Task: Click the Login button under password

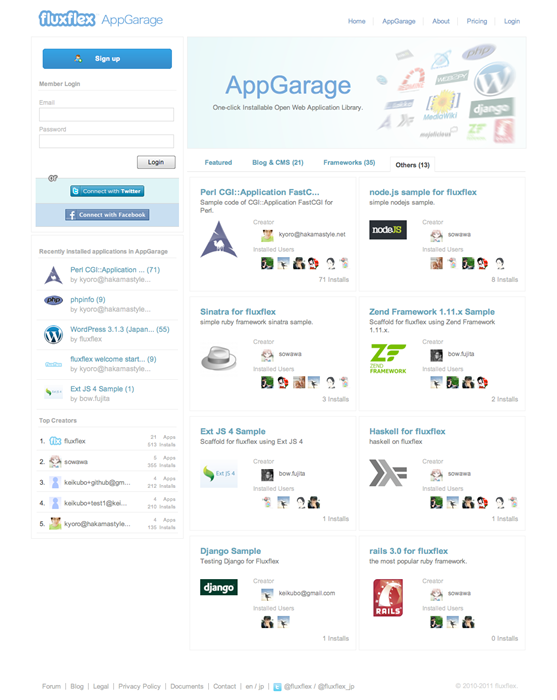Action: click(x=156, y=162)
